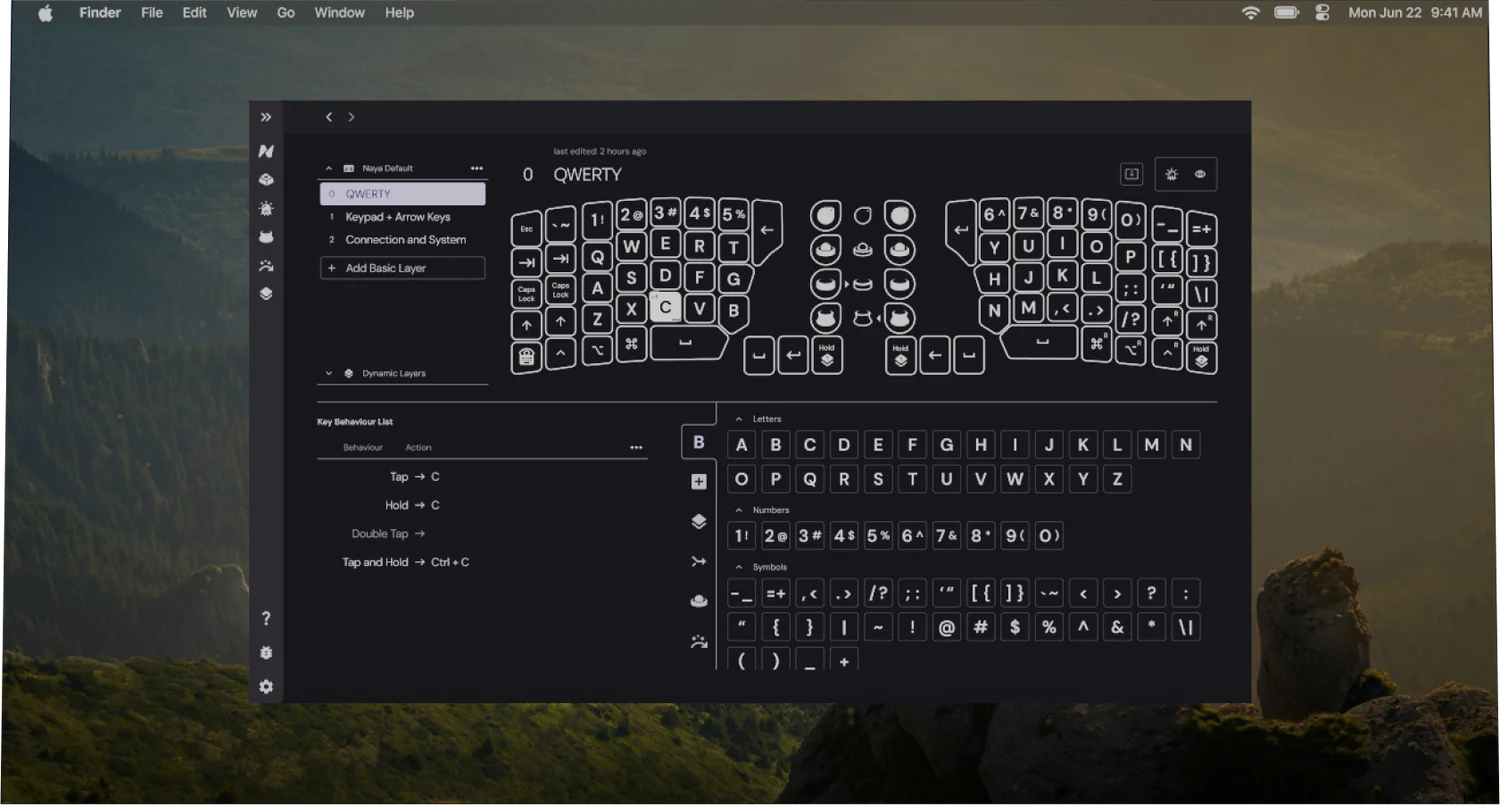
Task: Pick the 0 ) key in the Numbers palette
Action: click(1048, 536)
